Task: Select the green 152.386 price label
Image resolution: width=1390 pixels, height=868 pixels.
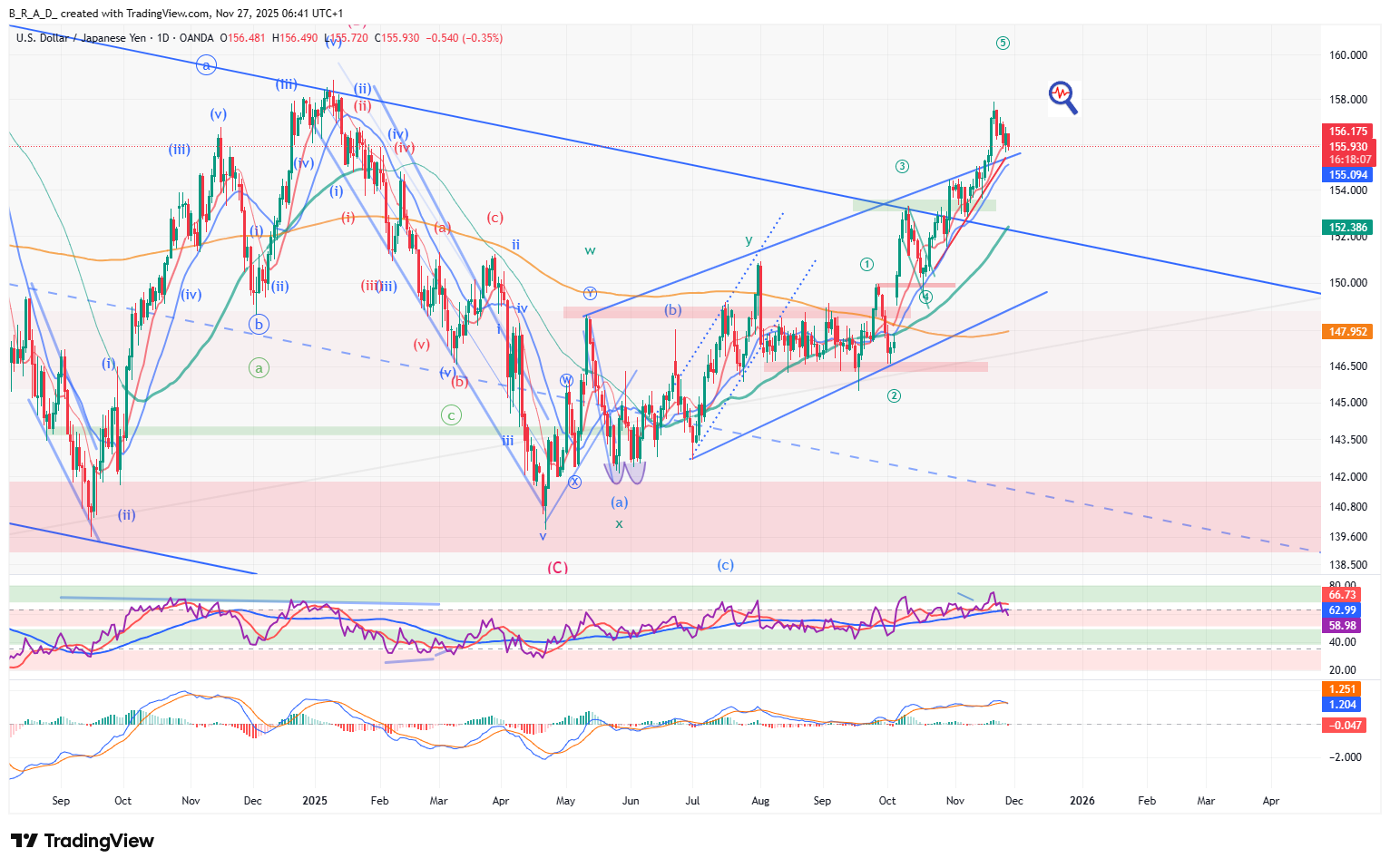Action: coord(1348,228)
